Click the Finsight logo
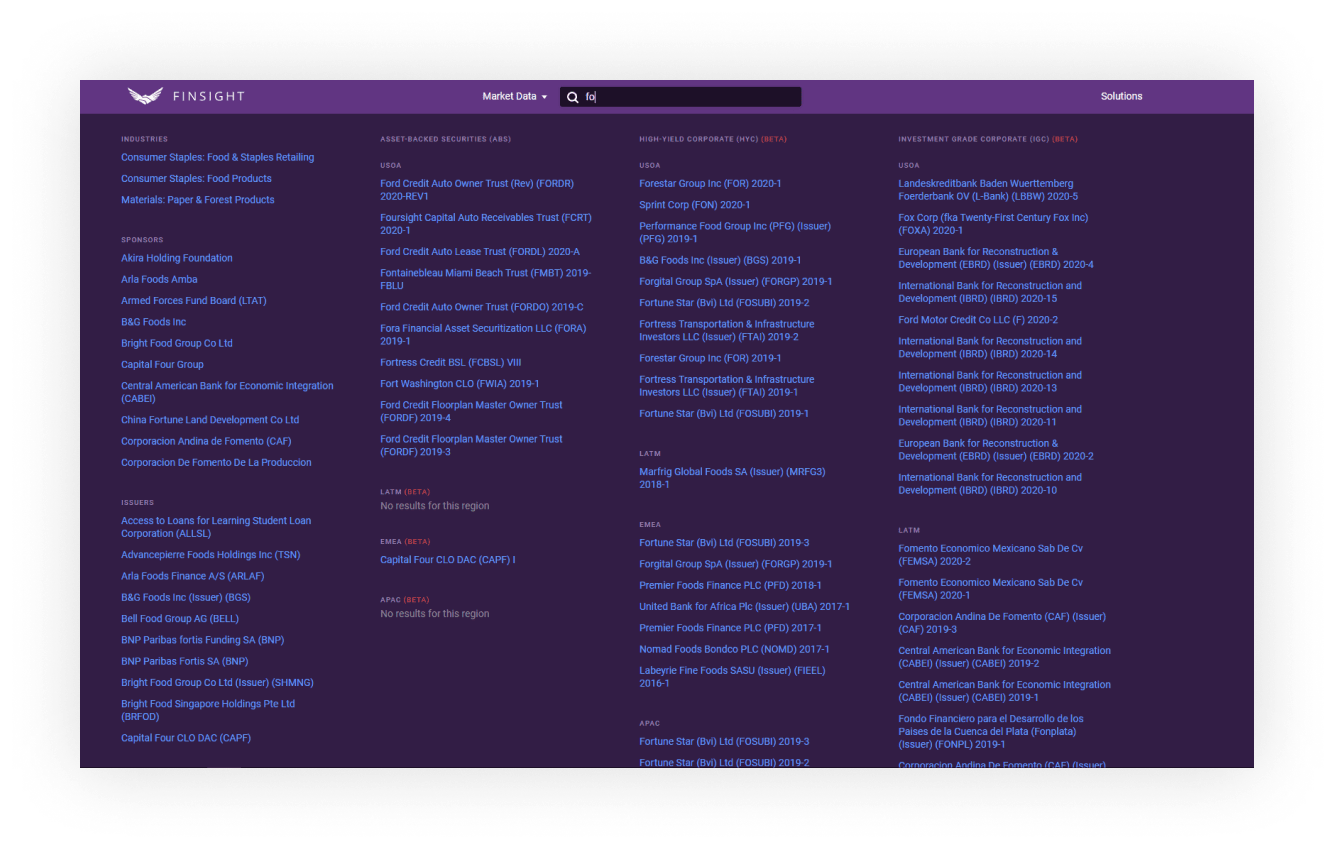This screenshot has width=1334, height=848. [x=186, y=96]
